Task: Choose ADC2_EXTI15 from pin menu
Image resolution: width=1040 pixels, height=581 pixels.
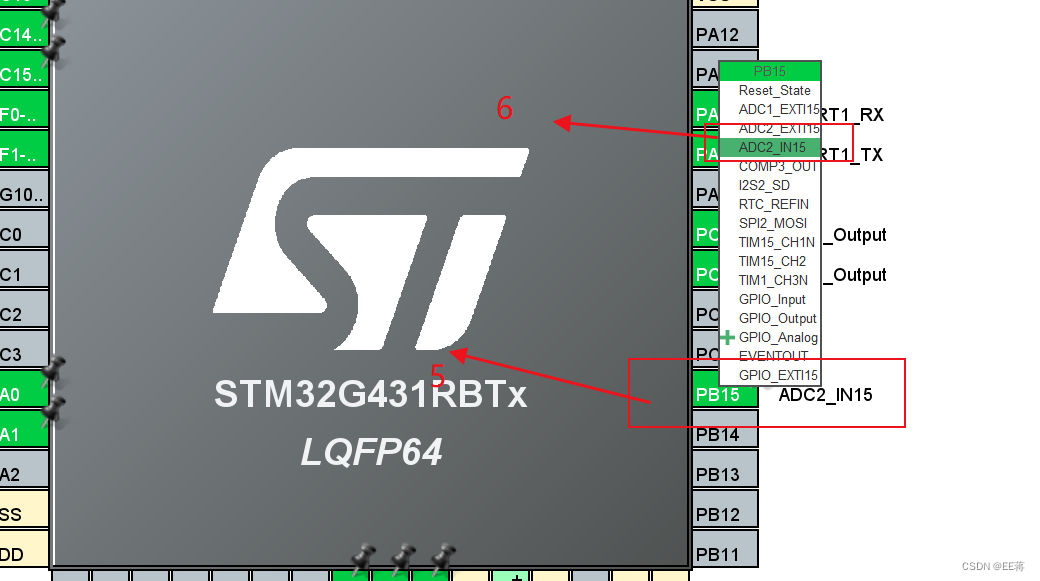Action: [x=779, y=128]
